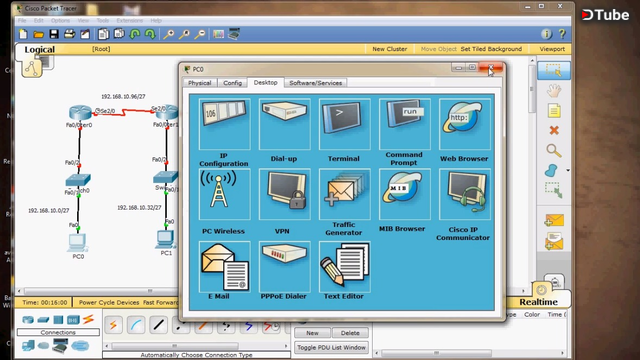Launch Cisco IP Communicator

[x=464, y=194]
